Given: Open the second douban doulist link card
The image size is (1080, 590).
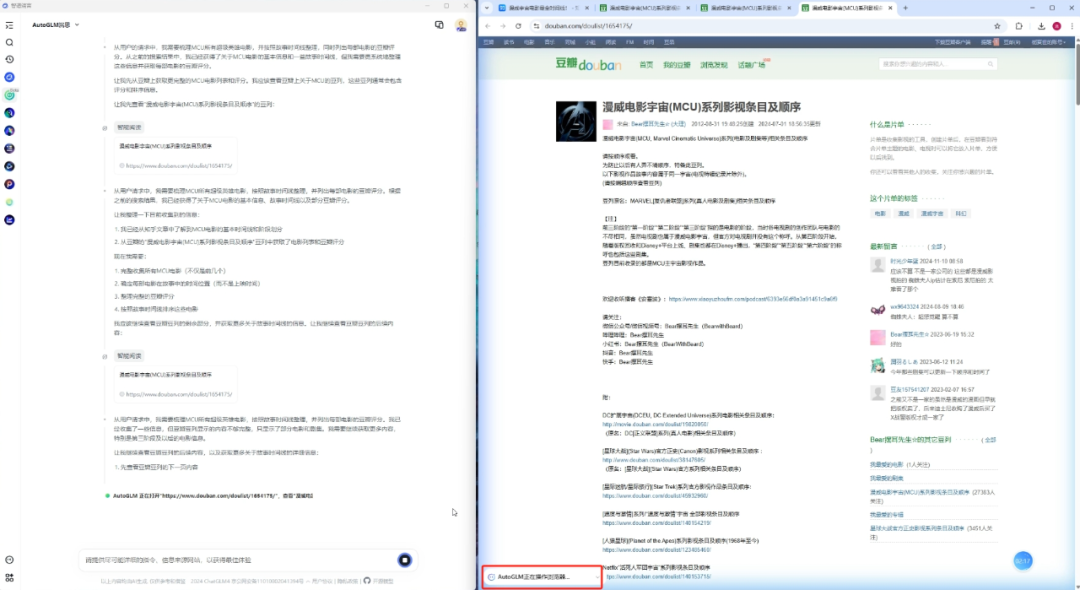Looking at the screenshot, I should pos(176,384).
